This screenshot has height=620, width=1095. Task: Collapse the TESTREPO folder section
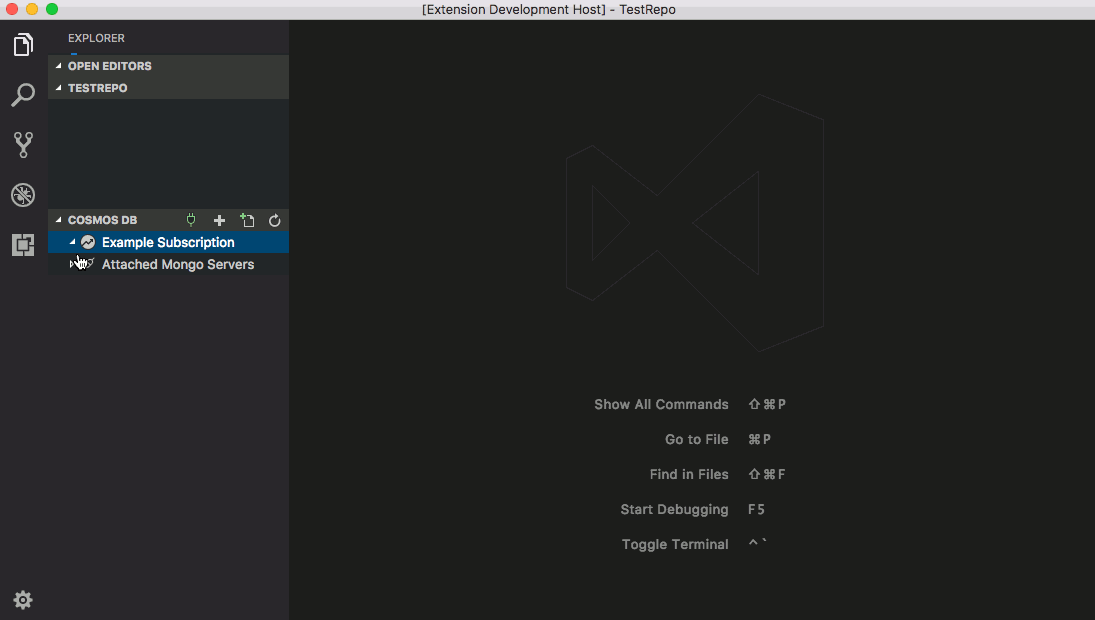(x=59, y=88)
